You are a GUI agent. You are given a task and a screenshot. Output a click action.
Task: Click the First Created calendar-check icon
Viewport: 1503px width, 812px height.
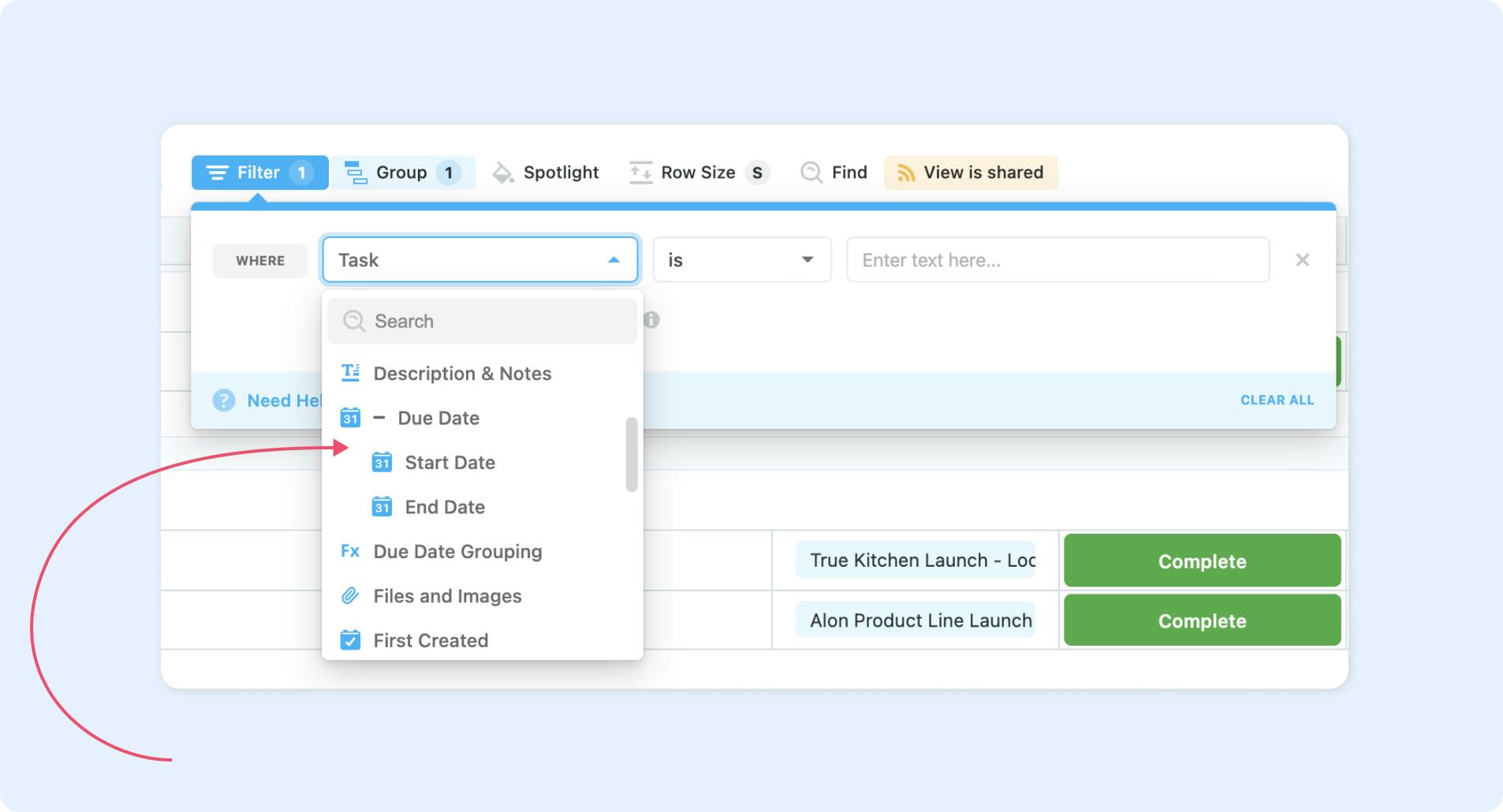(350, 640)
